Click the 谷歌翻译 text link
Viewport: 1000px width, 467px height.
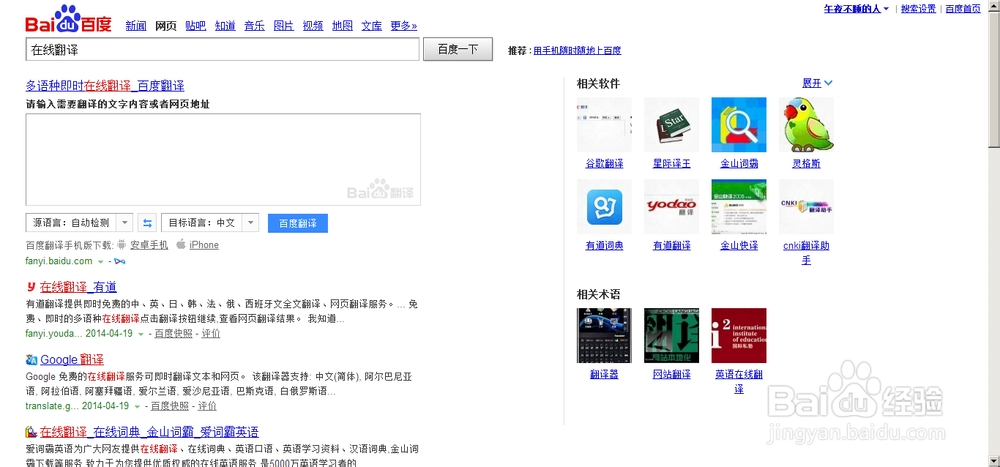(x=604, y=164)
